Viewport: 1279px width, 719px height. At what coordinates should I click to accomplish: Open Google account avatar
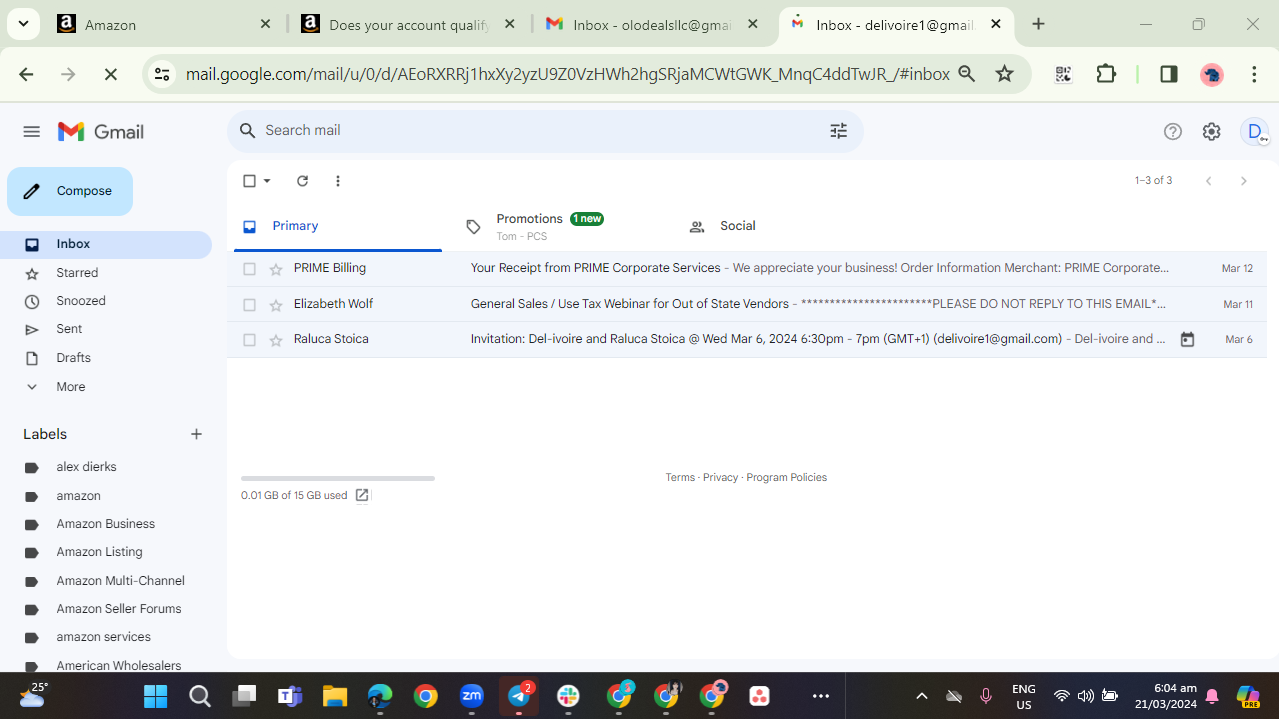(x=1254, y=131)
